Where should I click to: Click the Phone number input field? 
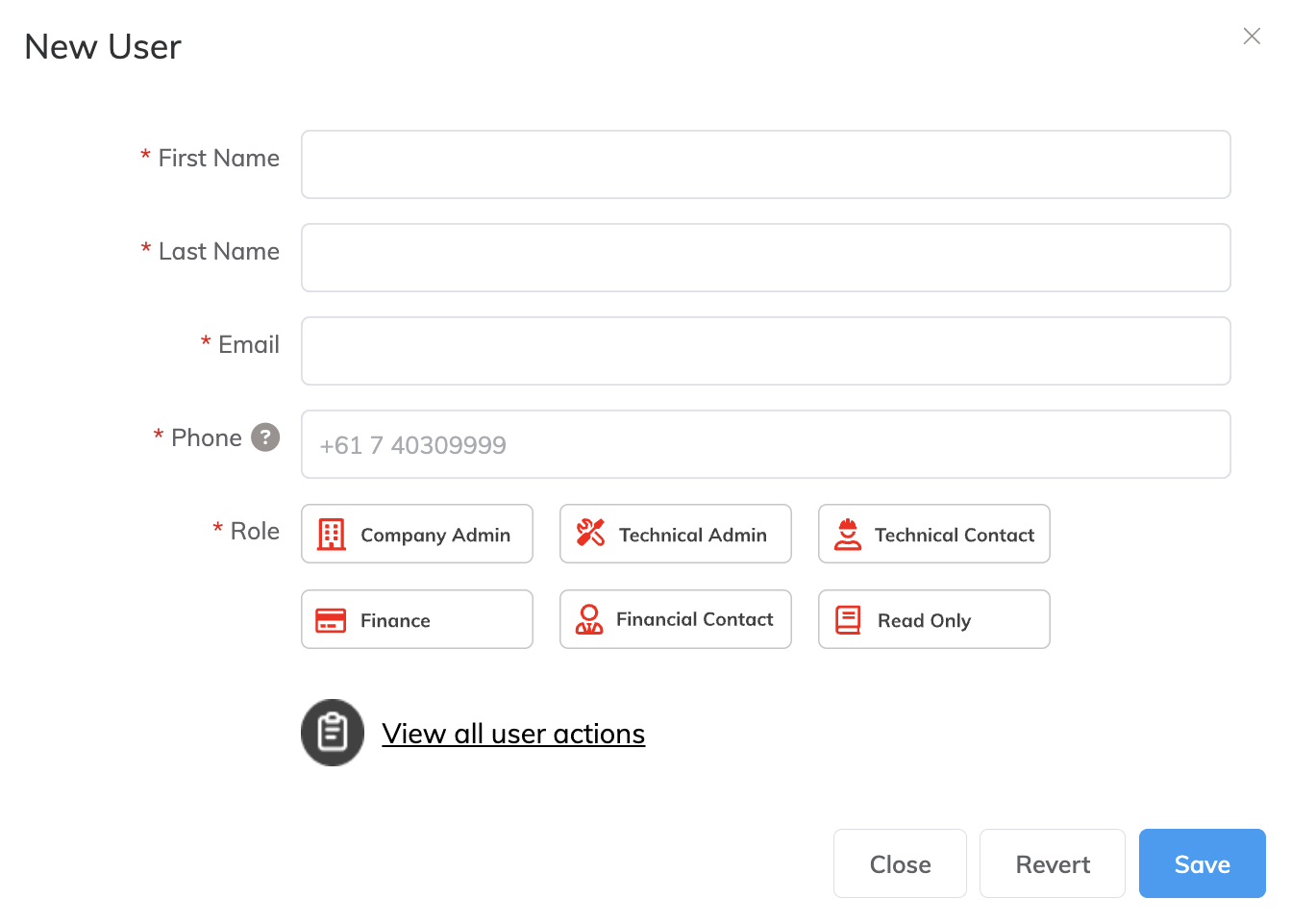click(x=766, y=444)
